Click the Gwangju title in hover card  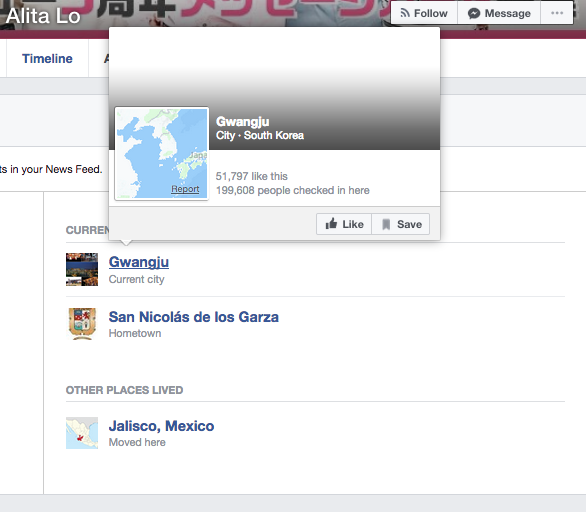pos(243,122)
